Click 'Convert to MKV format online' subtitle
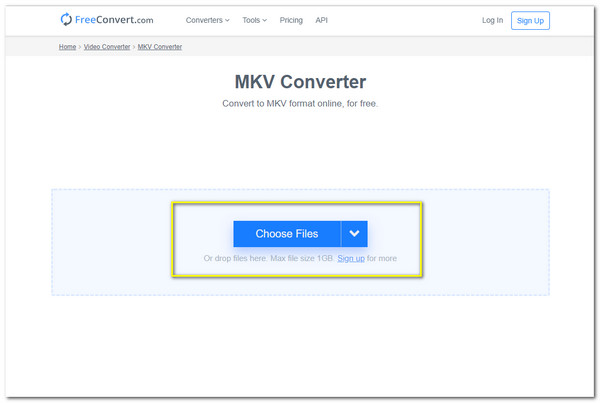Viewport: 600px width, 403px height. point(300,104)
